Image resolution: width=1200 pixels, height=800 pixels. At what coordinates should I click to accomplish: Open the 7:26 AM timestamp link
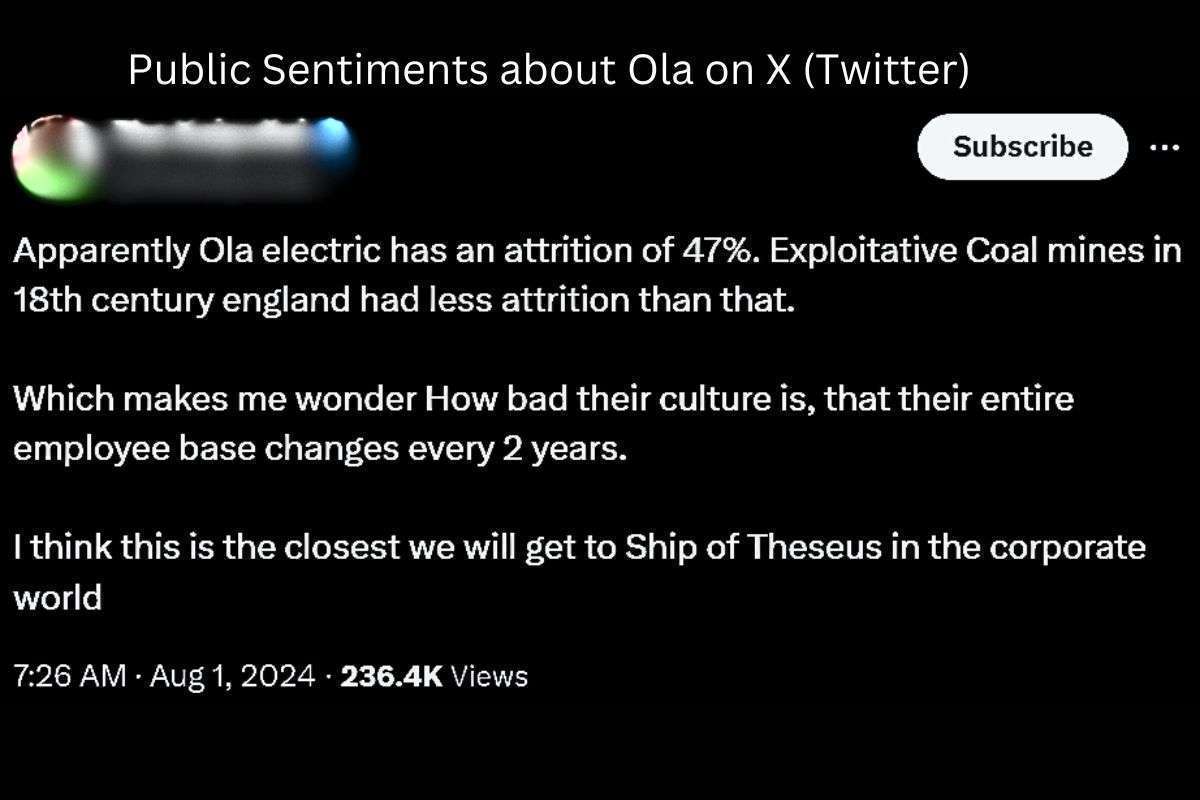point(69,676)
